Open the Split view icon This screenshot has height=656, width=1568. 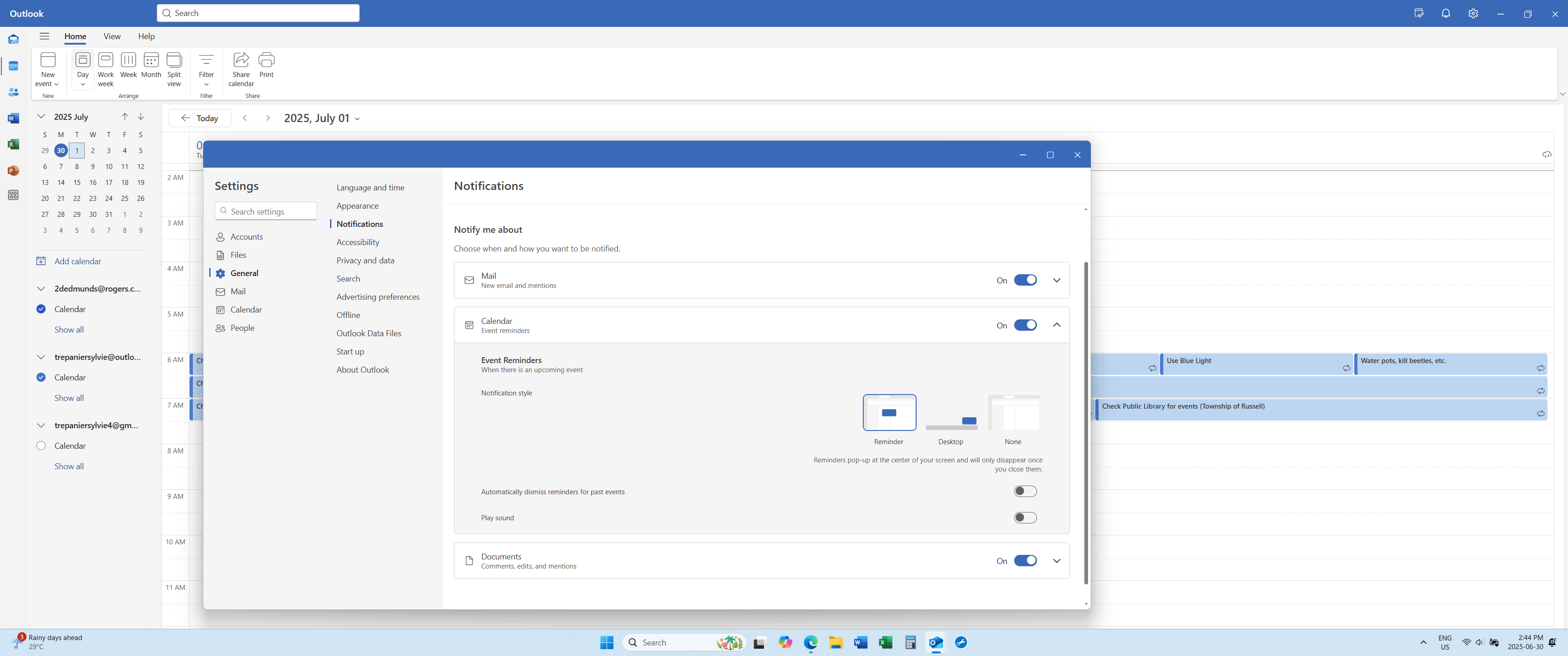pos(174,60)
